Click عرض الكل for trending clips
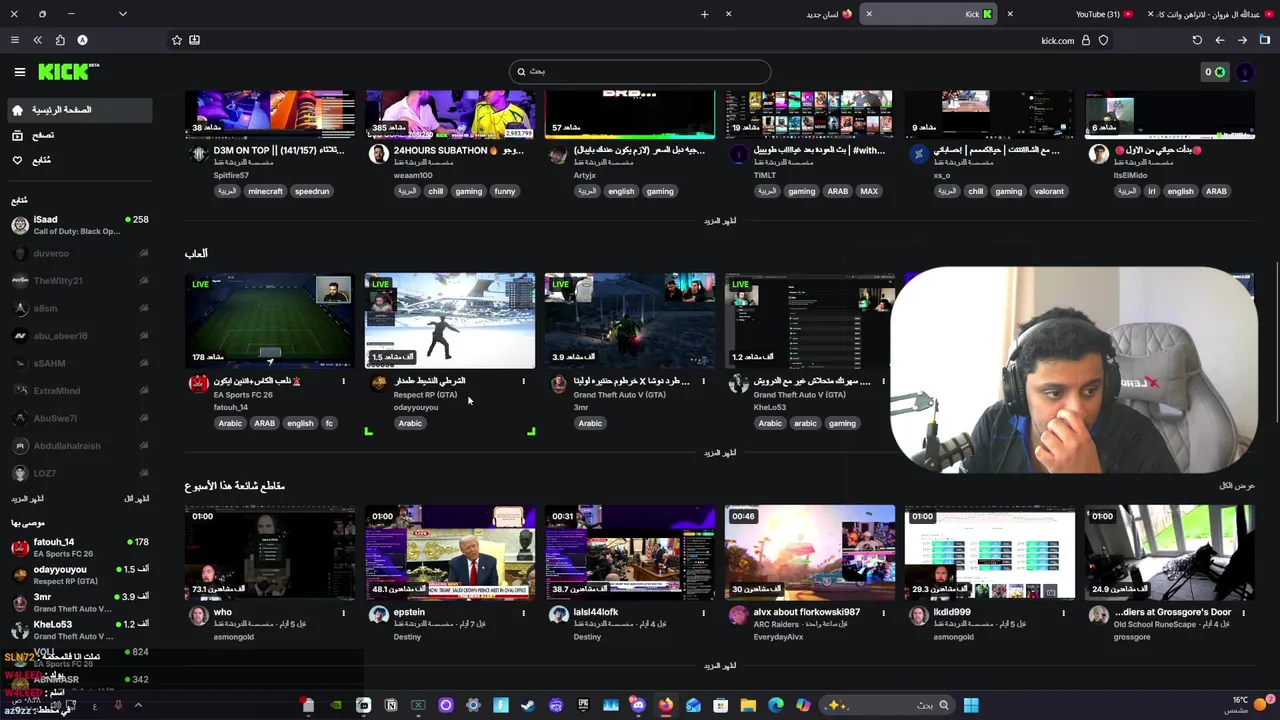The width and height of the screenshot is (1280, 720). [1237, 486]
